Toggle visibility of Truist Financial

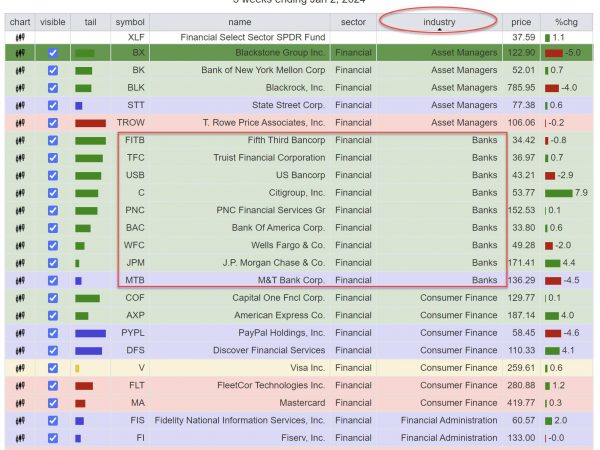[53, 158]
